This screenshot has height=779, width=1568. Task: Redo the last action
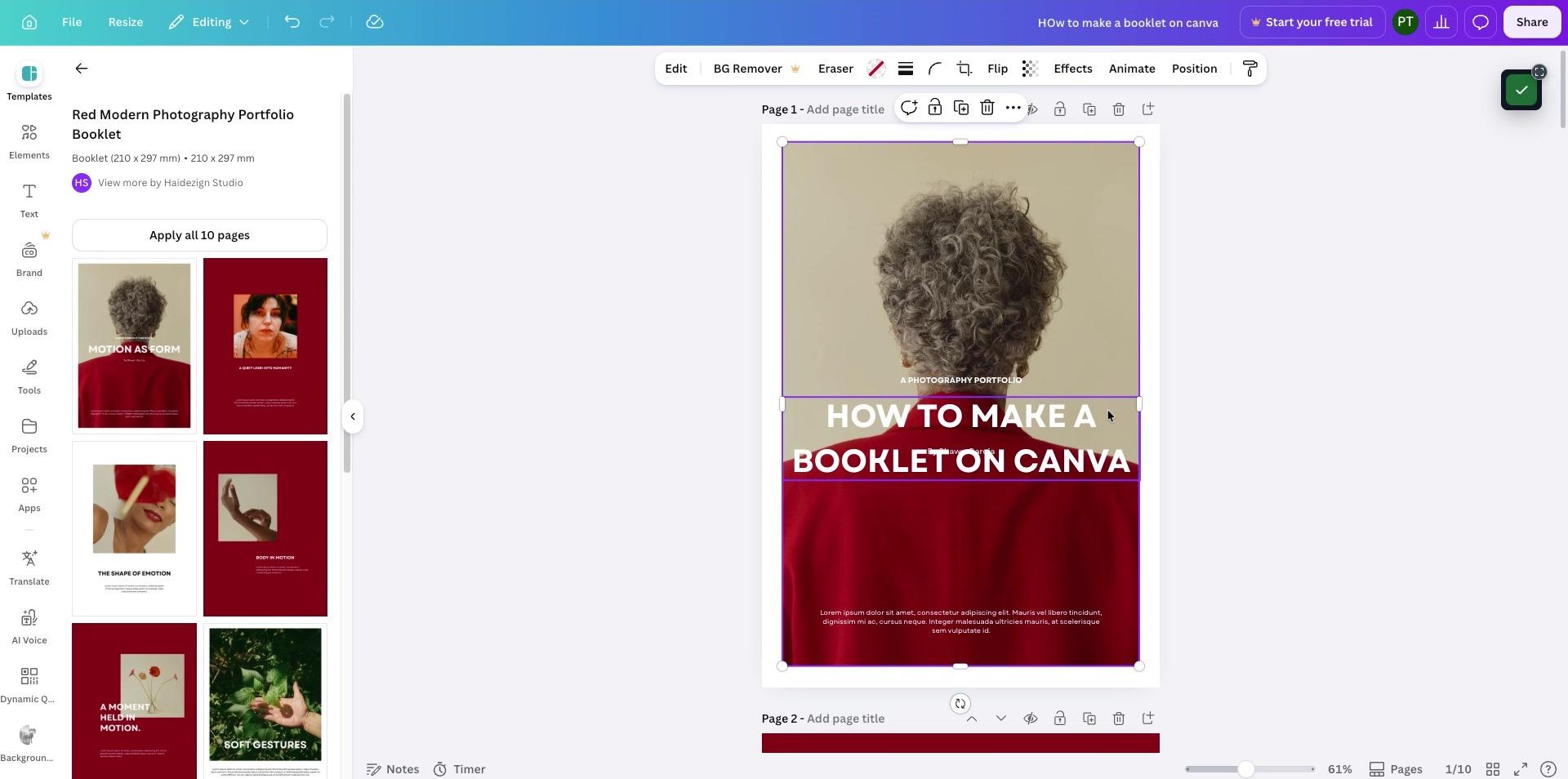click(327, 22)
